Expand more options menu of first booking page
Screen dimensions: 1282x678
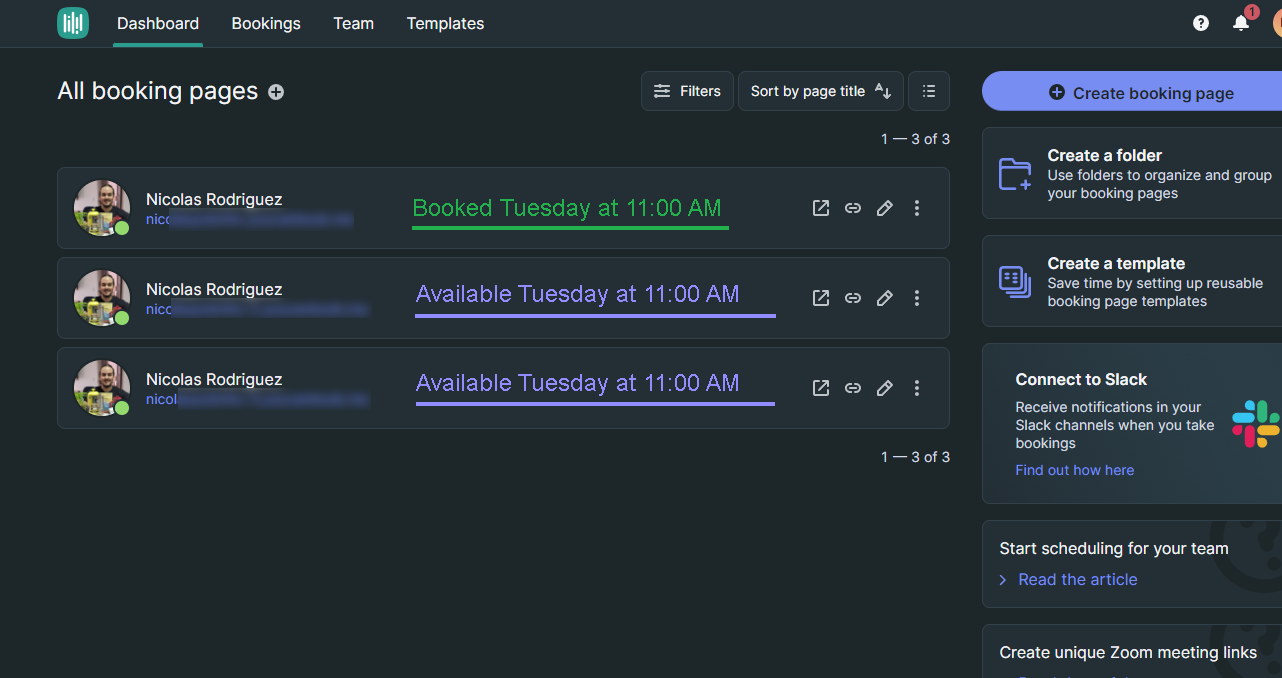click(x=917, y=208)
